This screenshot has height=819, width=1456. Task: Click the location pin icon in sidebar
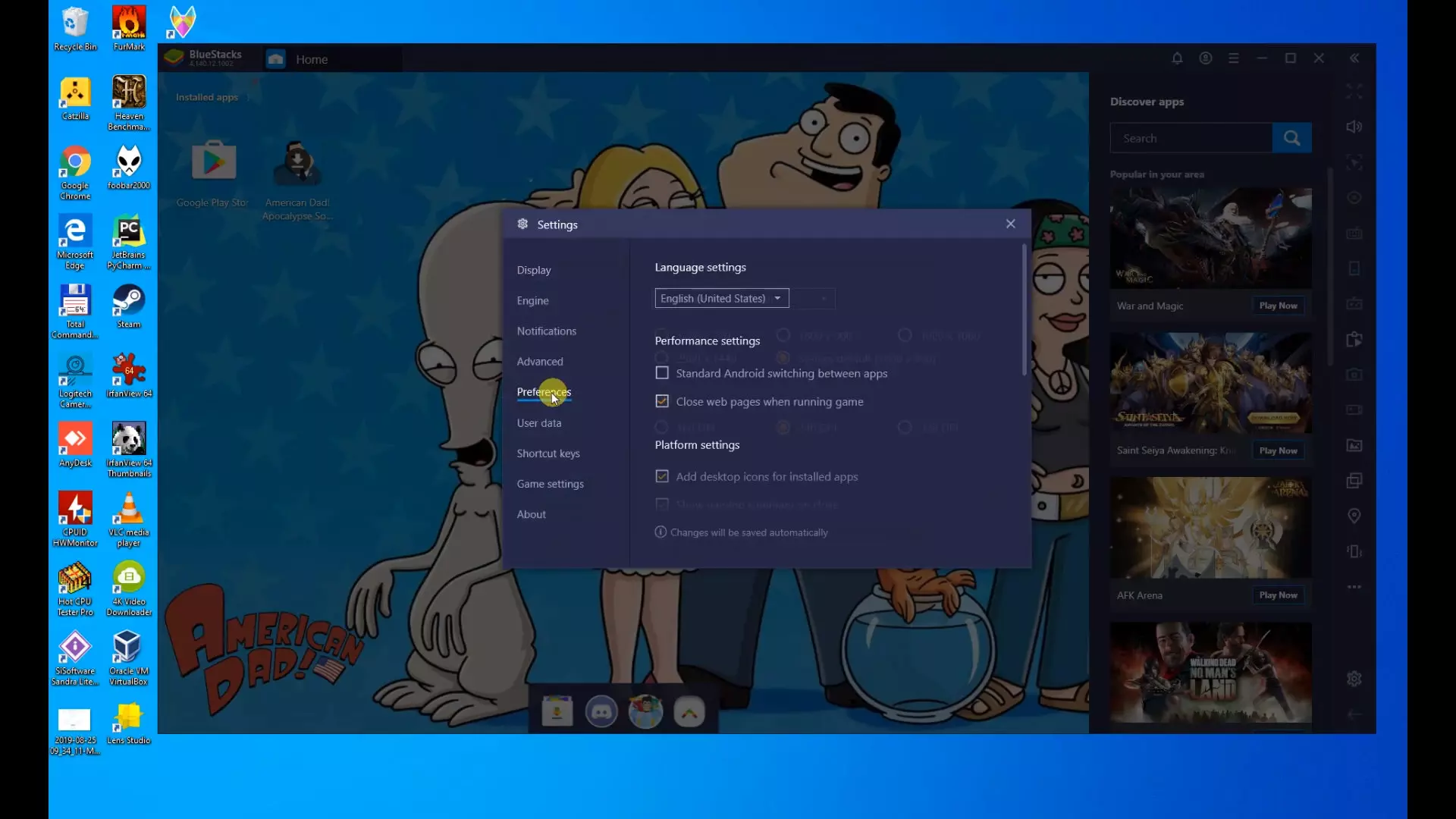pos(1354,516)
